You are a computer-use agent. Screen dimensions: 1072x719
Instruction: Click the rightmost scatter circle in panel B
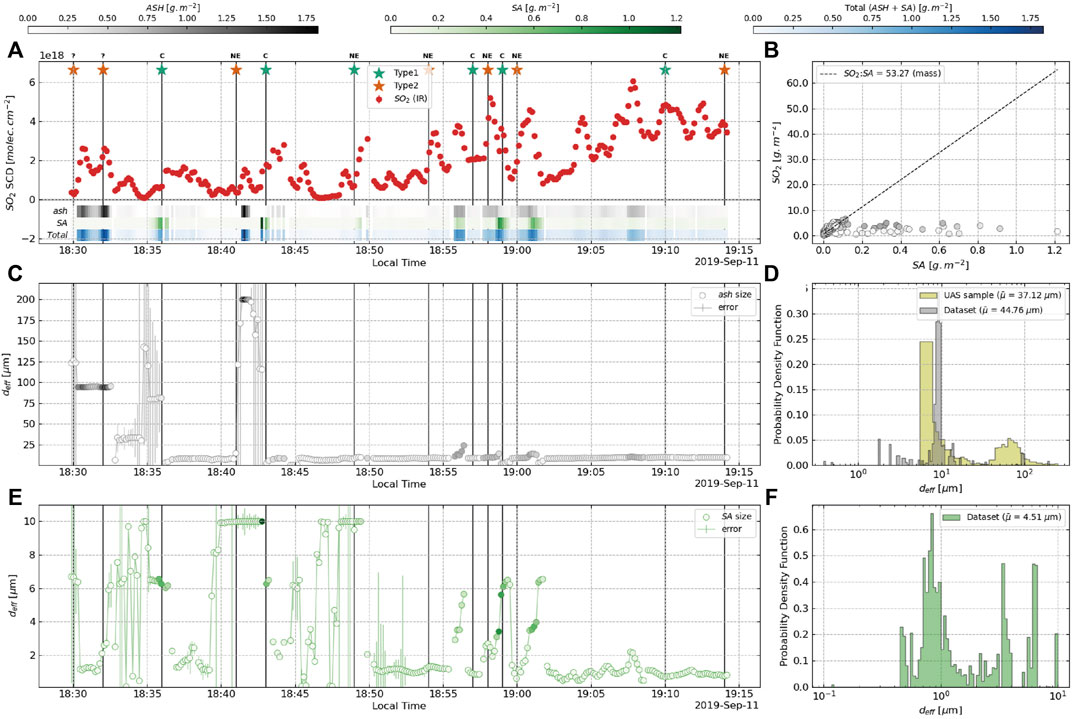(x=1057, y=232)
